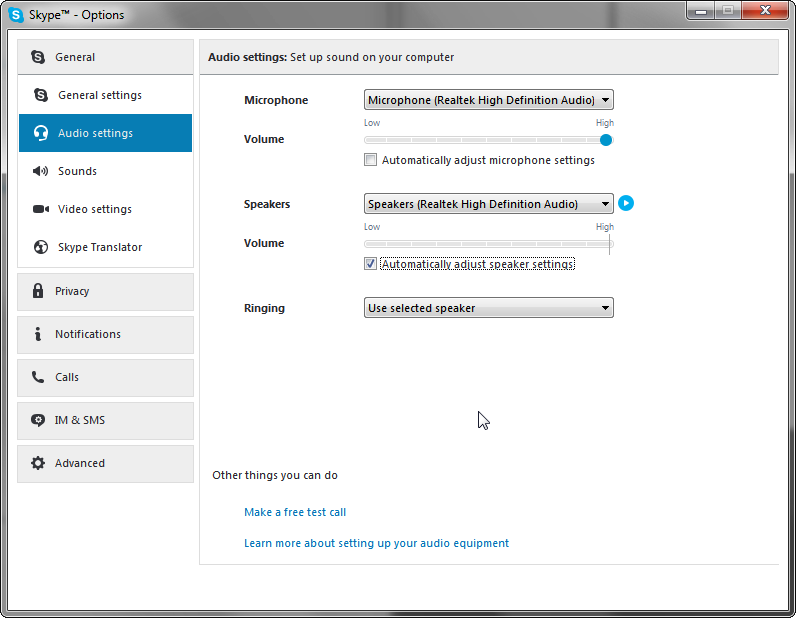This screenshot has height=618, width=796.
Task: Click the Skype icon beside General
Action: tap(38, 57)
